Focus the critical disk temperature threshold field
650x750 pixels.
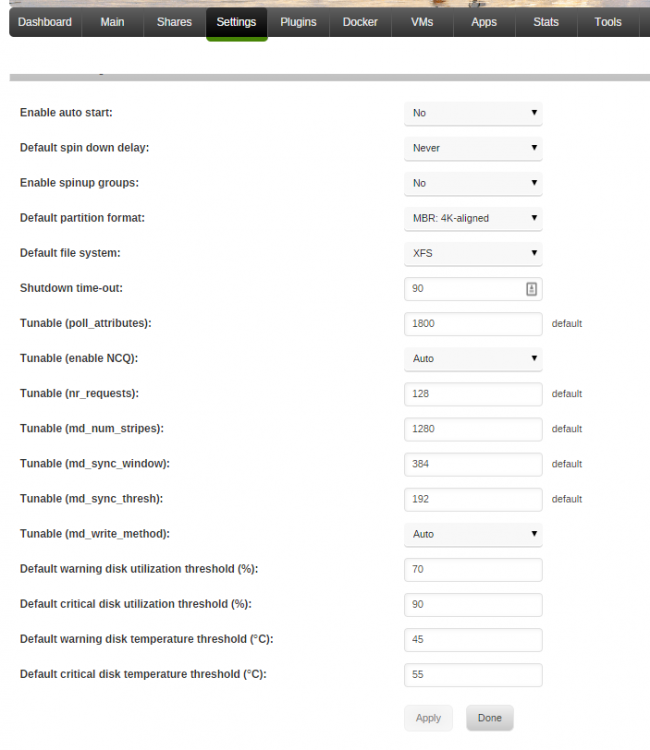(473, 674)
